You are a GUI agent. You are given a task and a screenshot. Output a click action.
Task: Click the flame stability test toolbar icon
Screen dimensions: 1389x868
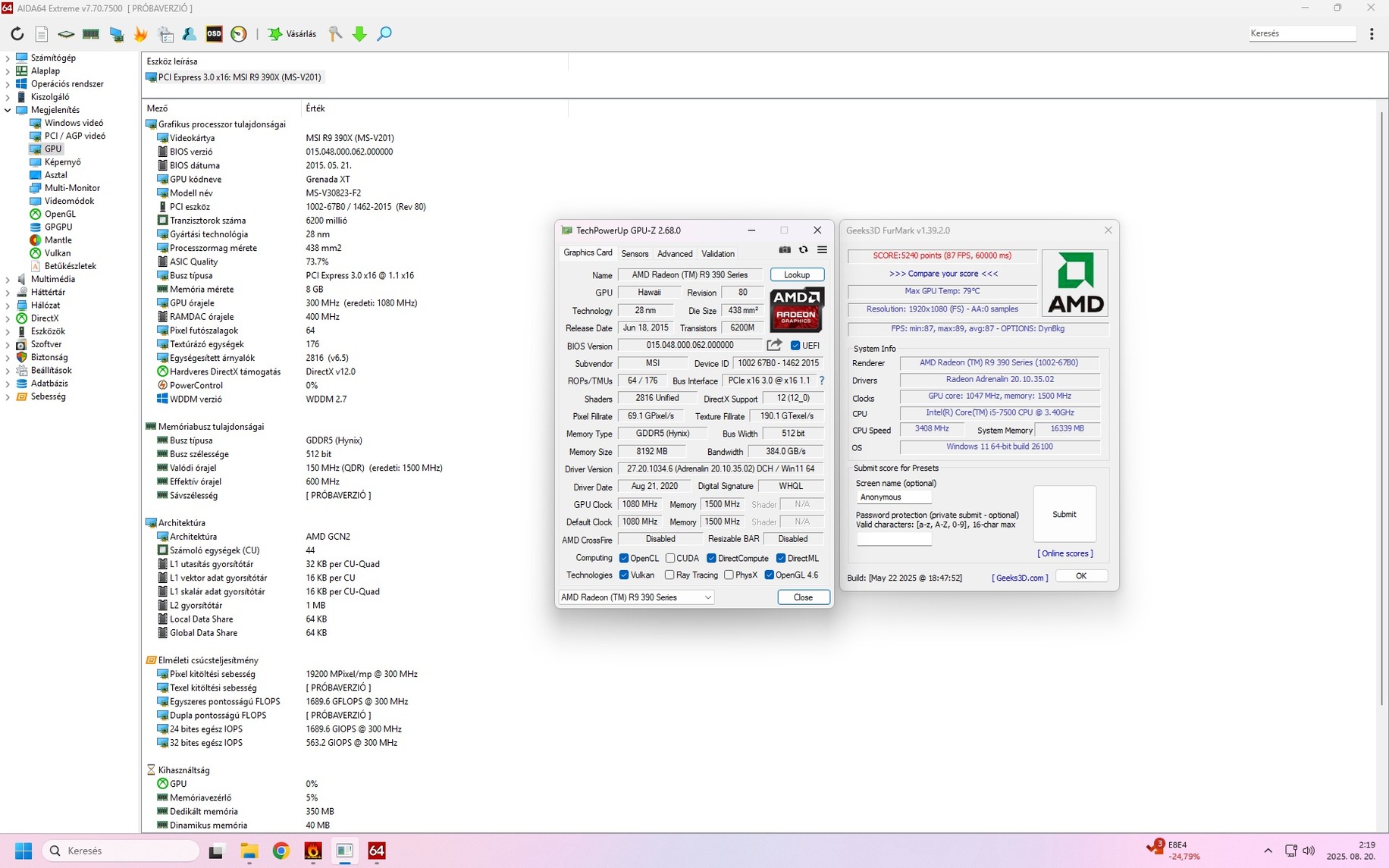140,33
